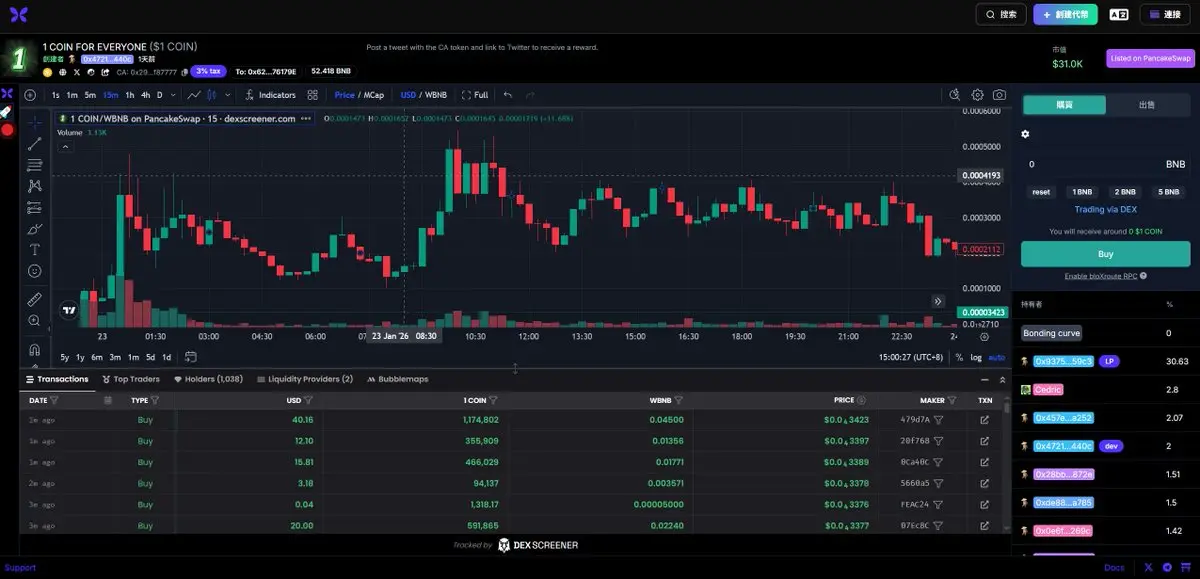This screenshot has height=579, width=1200.
Task: Toggle the log scale
Action: (976, 357)
